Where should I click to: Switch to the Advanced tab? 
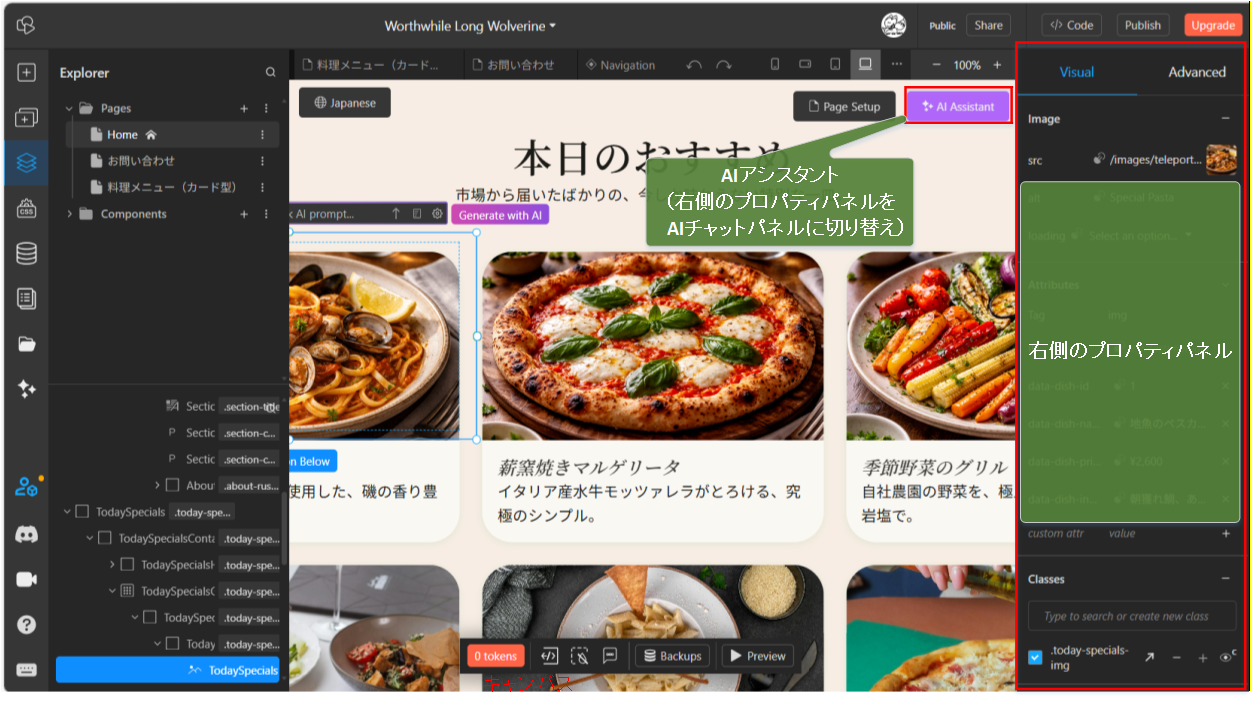(1196, 72)
